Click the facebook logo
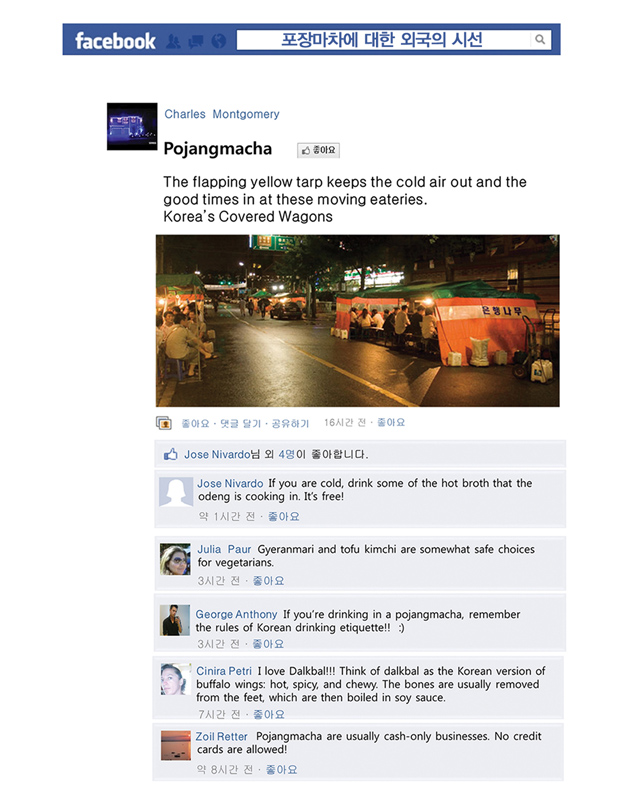Screen dimensions: 623x800 coord(115,41)
